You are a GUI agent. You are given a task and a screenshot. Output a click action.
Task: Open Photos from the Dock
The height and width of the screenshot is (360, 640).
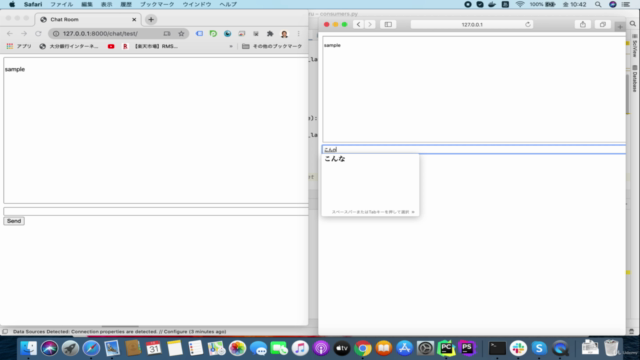[237, 348]
